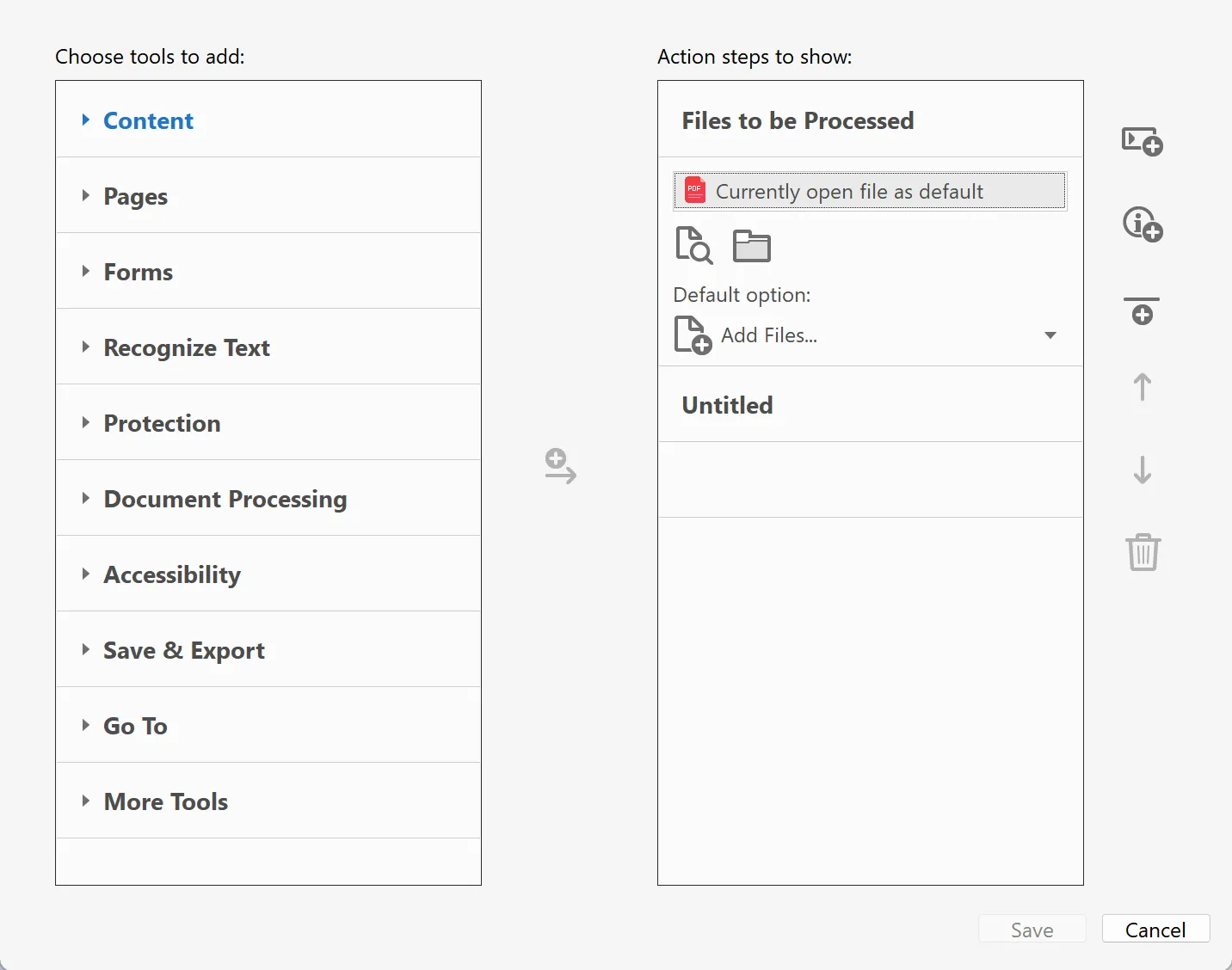Open the Add Files dropdown

[x=1050, y=335]
